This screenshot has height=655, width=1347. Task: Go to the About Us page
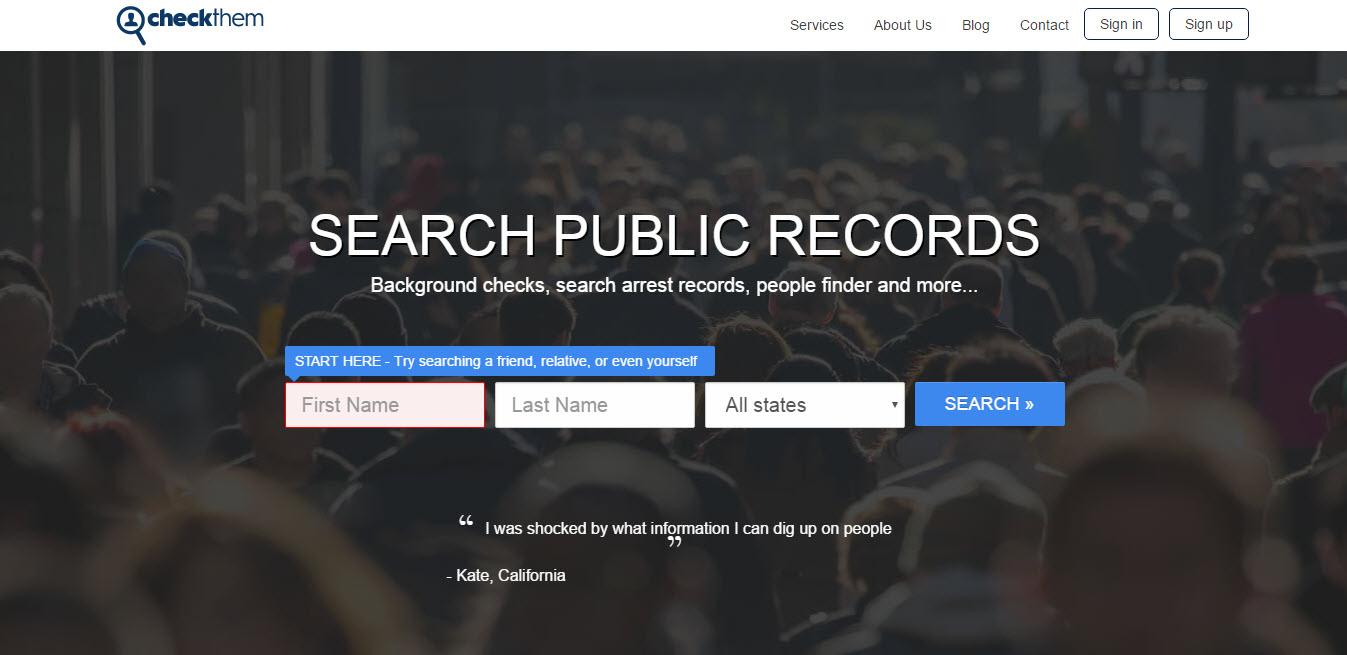903,25
